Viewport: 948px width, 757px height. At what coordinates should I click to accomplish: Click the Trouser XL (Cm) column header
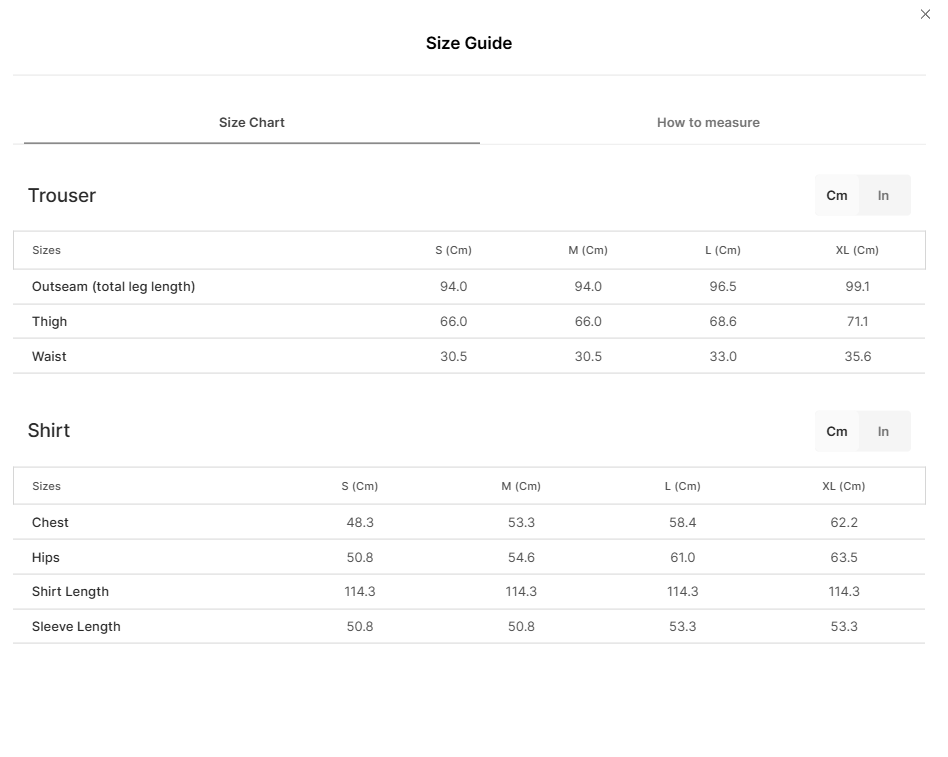pos(857,250)
